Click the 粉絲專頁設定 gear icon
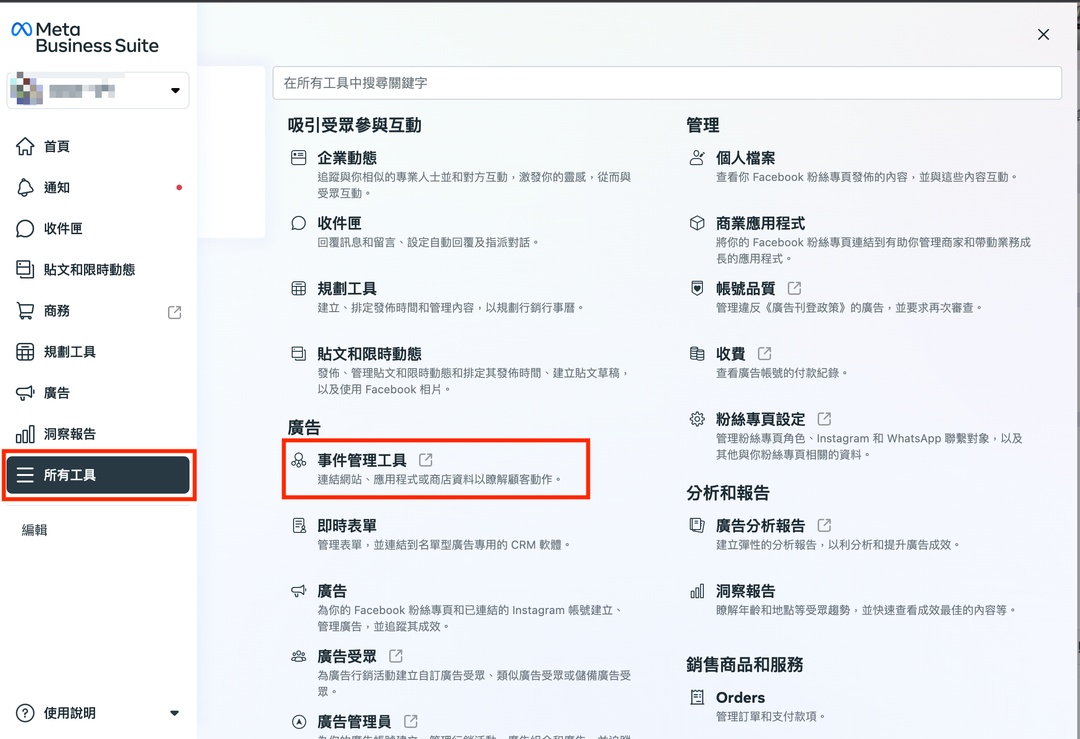 697,419
